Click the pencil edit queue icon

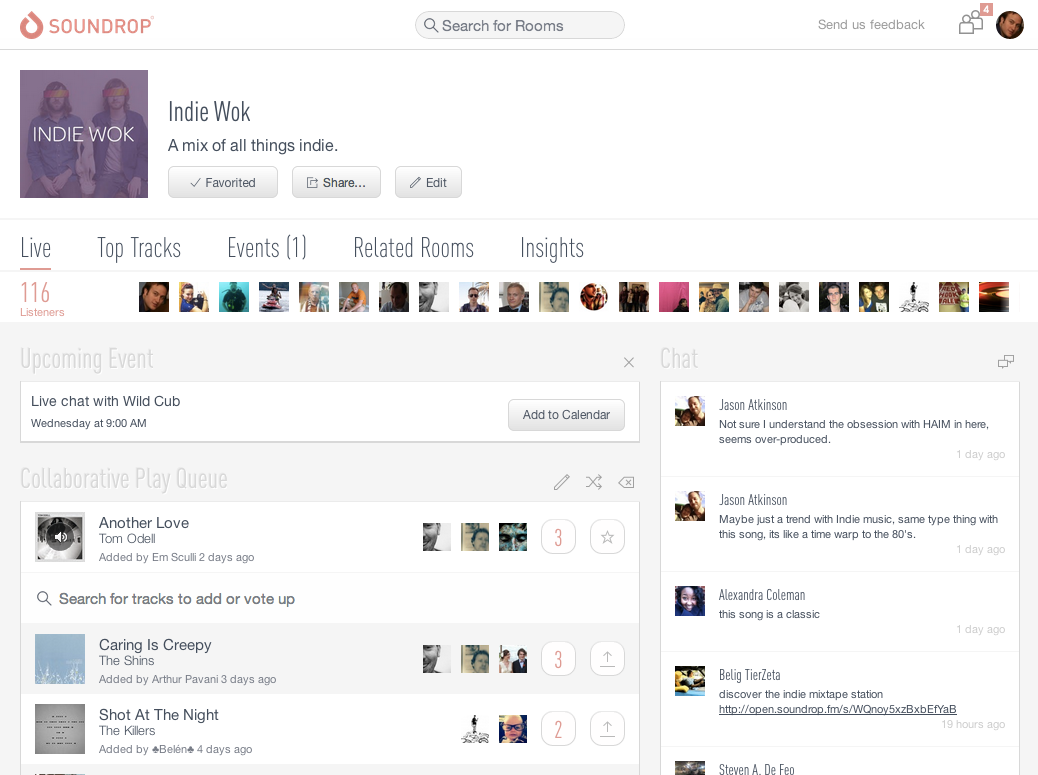pyautogui.click(x=561, y=482)
